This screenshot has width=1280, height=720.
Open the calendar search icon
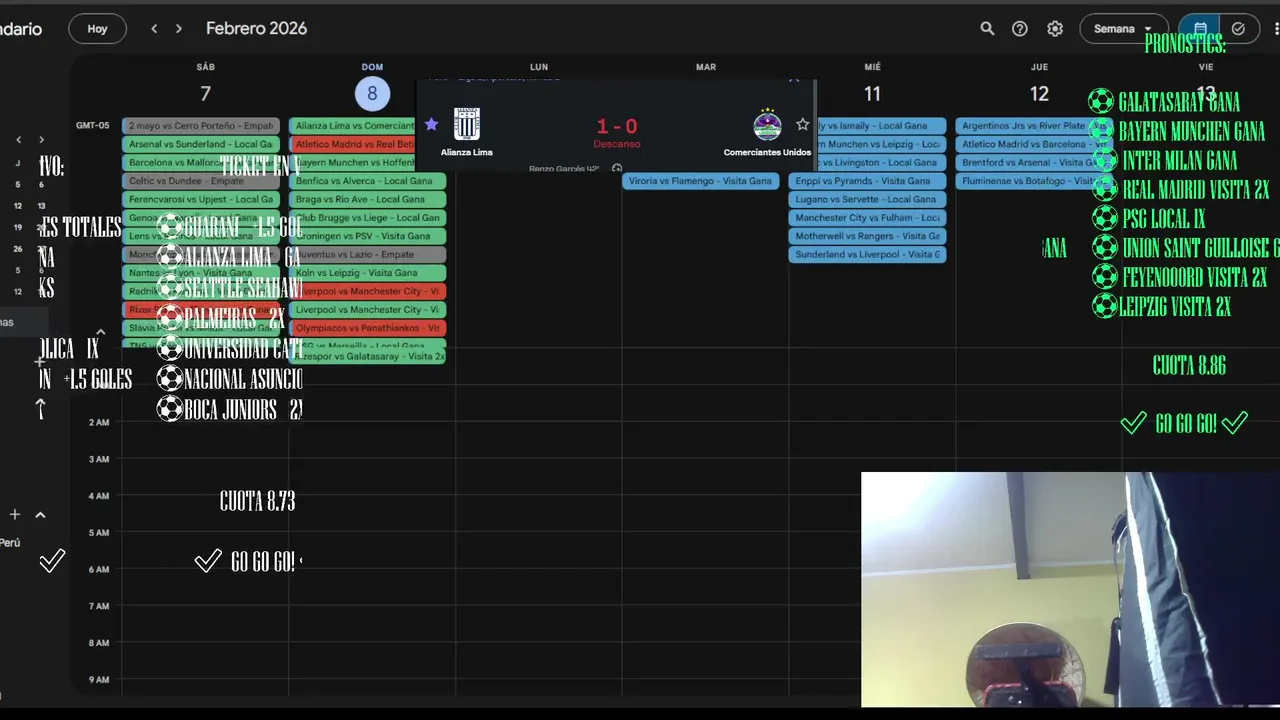click(x=987, y=29)
